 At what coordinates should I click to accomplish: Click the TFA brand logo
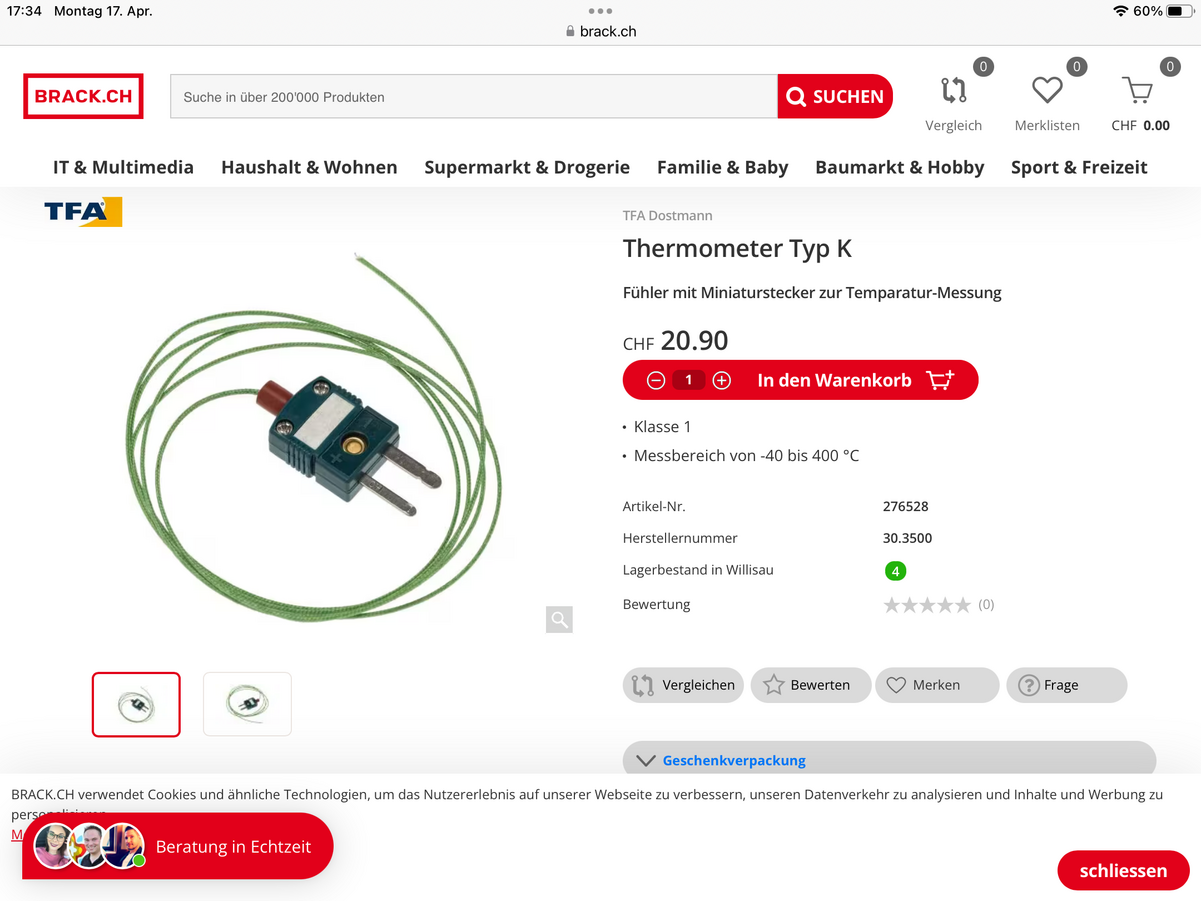(83, 212)
